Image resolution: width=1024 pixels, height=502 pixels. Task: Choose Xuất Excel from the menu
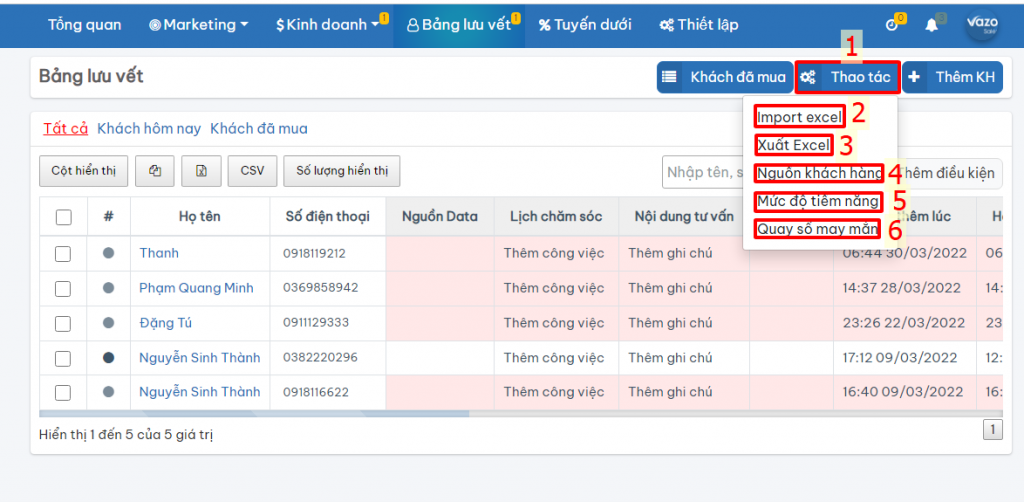pyautogui.click(x=793, y=145)
